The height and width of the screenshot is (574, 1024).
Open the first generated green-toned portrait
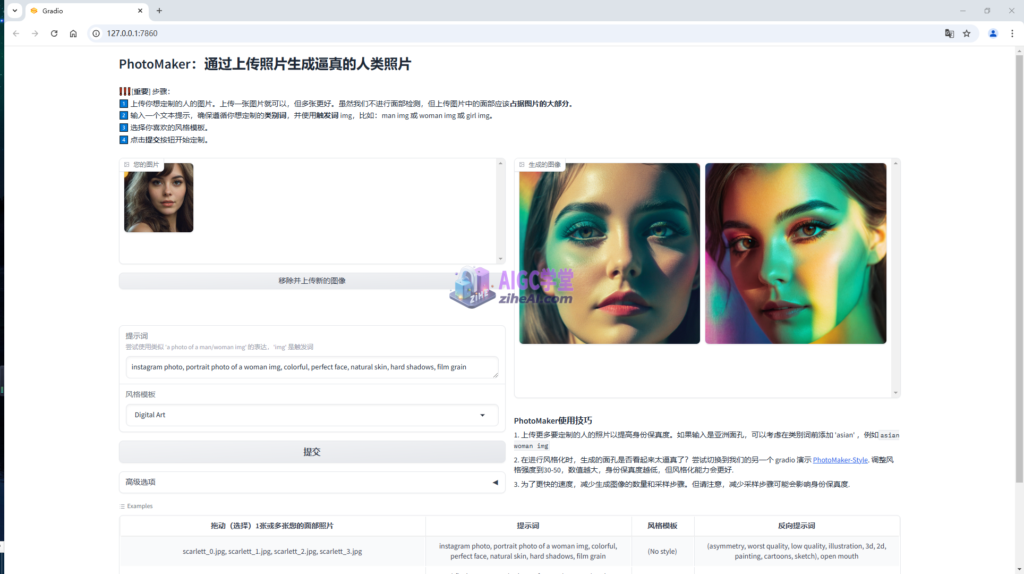point(609,253)
